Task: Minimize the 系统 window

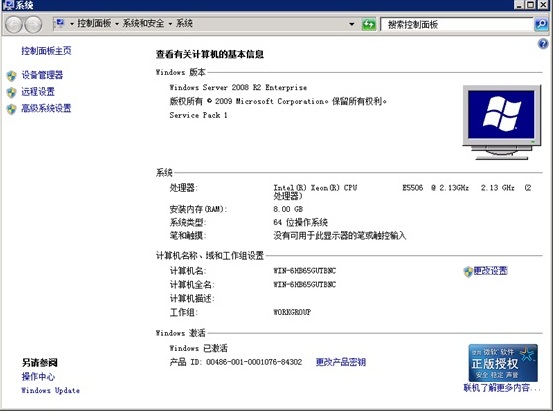Action: tap(519, 5)
